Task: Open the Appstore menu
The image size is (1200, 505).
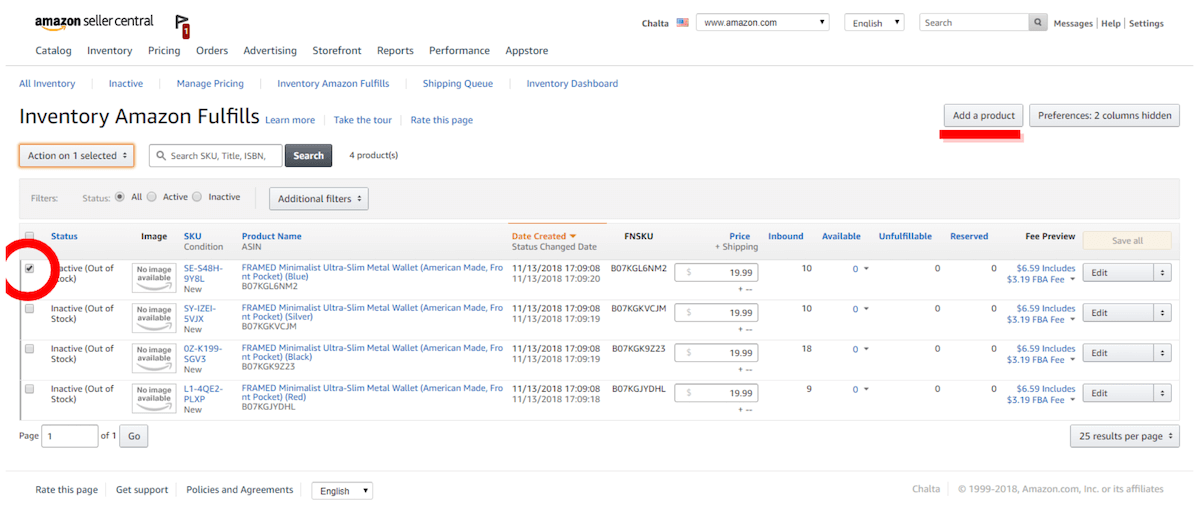Action: click(x=525, y=51)
